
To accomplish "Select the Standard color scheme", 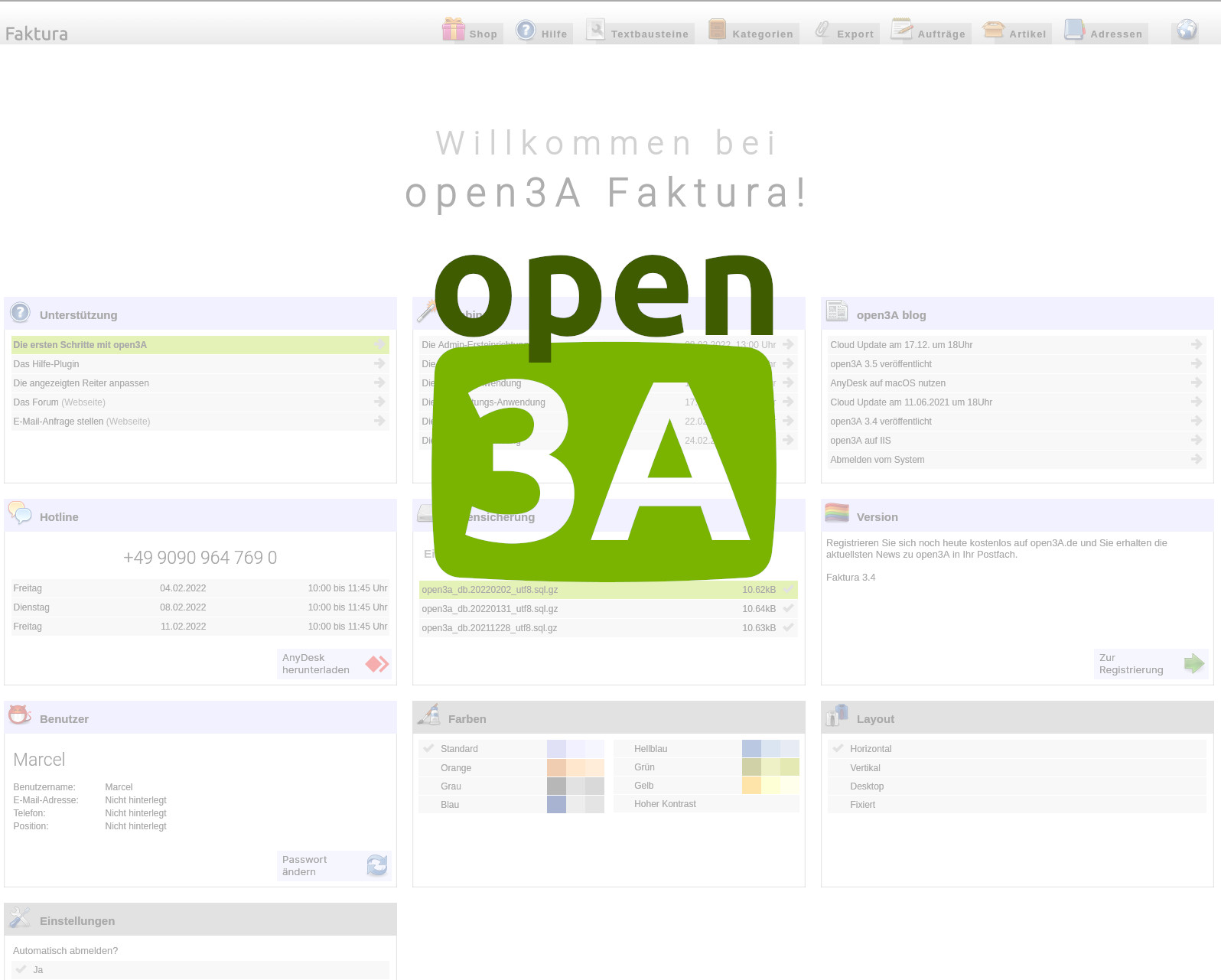I will [x=512, y=749].
